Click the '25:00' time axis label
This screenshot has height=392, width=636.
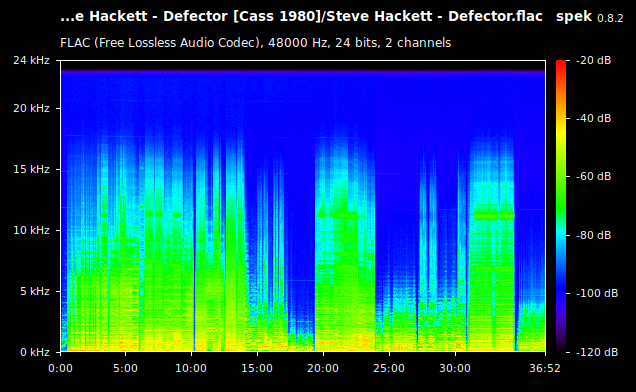click(389, 368)
